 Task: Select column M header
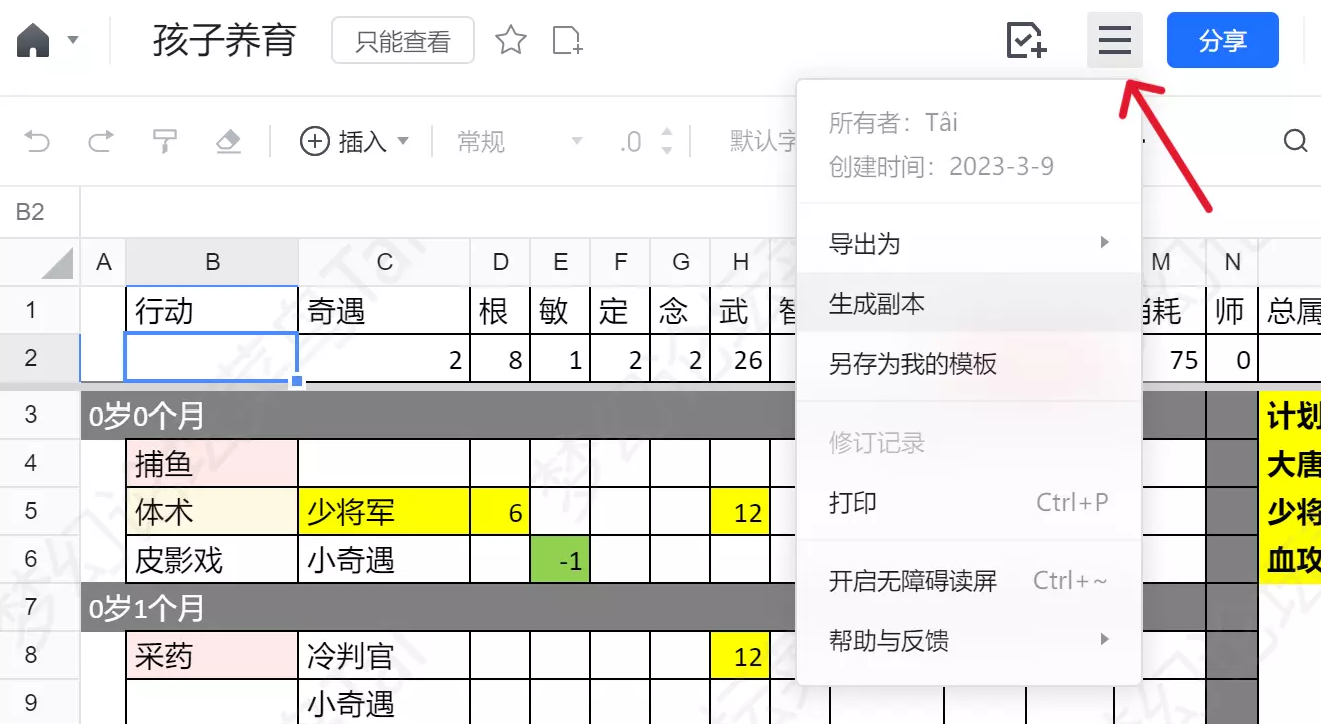(1160, 262)
